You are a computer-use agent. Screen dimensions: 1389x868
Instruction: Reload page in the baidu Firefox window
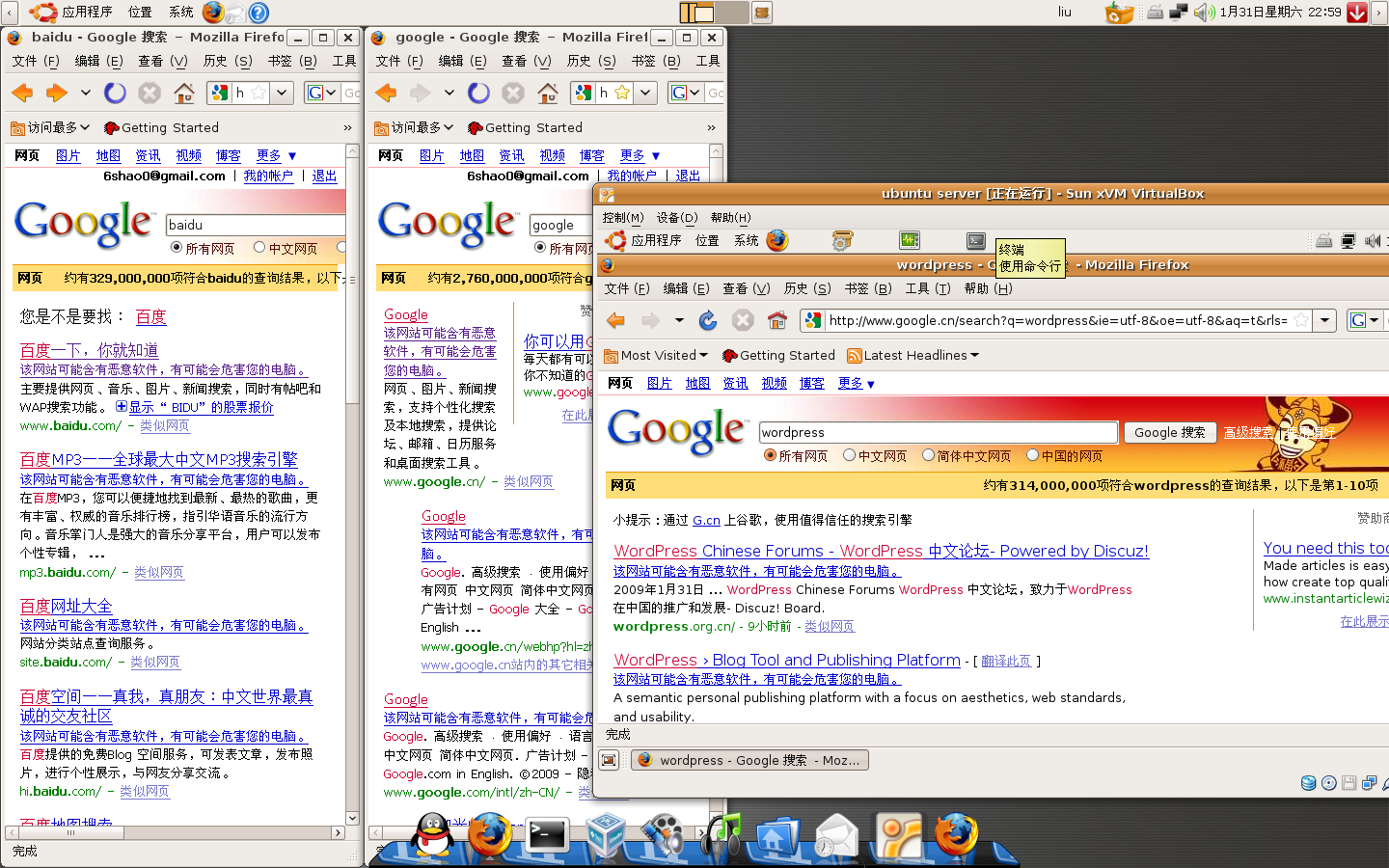(x=115, y=93)
